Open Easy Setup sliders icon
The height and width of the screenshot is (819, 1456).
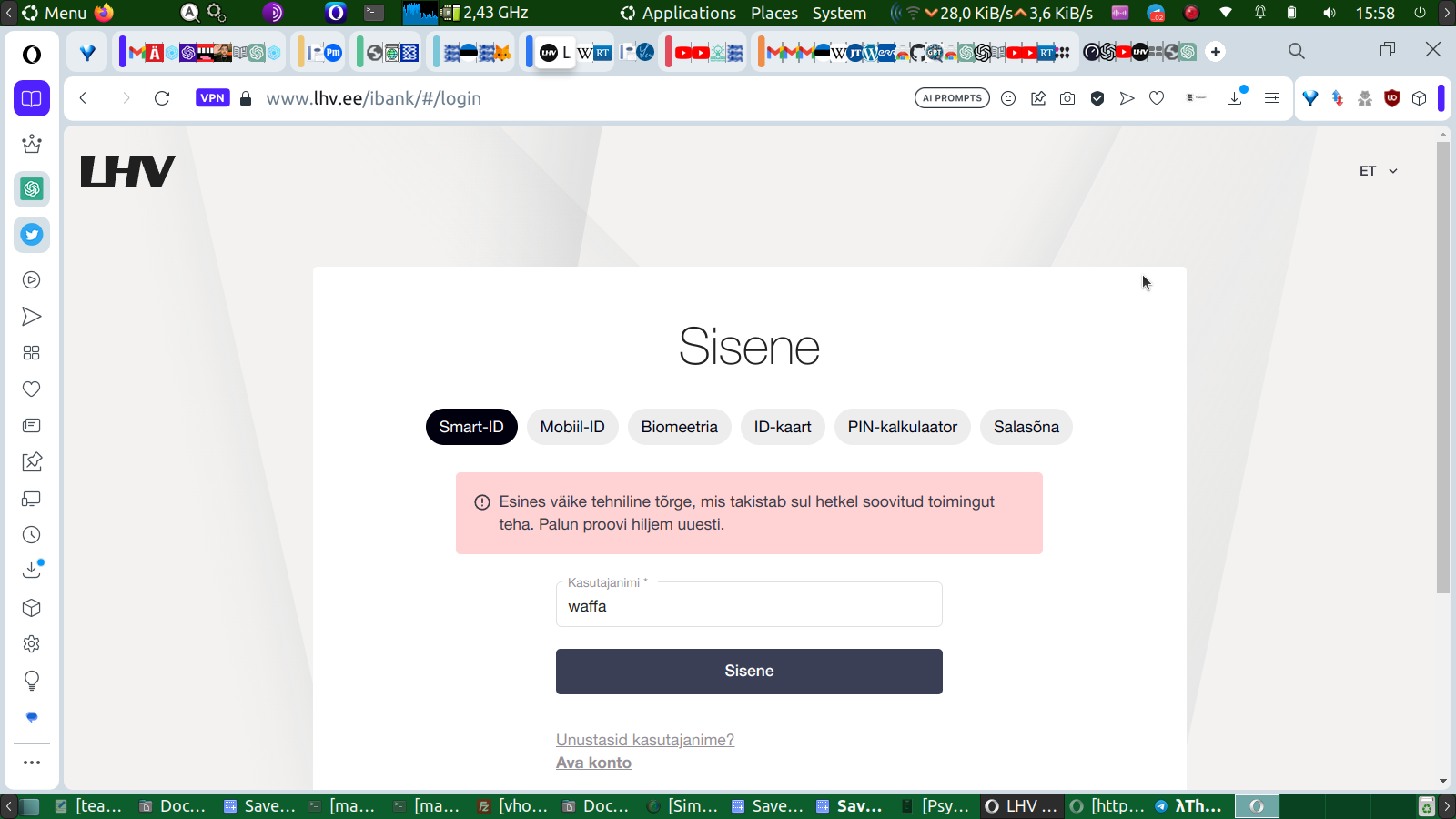[1272, 98]
